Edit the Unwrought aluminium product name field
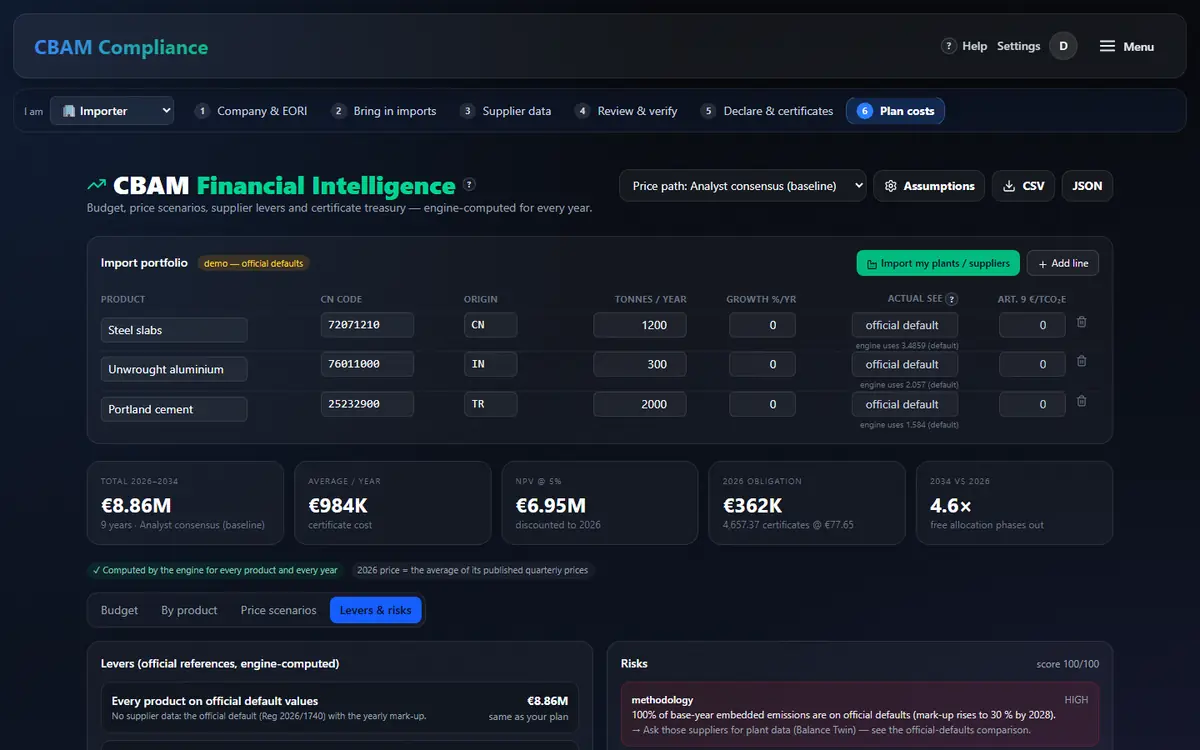 174,369
